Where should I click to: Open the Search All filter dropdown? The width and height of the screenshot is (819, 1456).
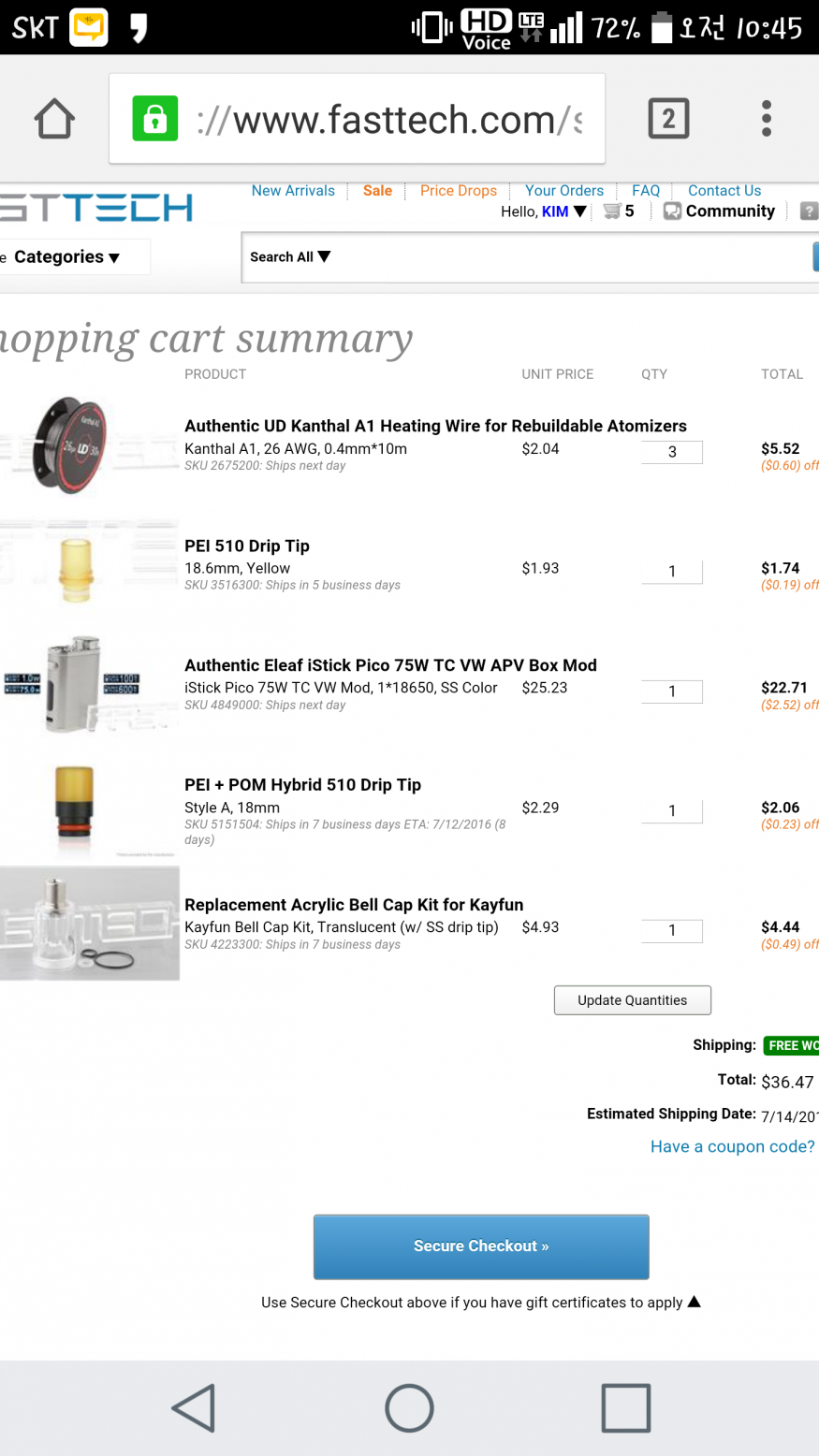[290, 257]
